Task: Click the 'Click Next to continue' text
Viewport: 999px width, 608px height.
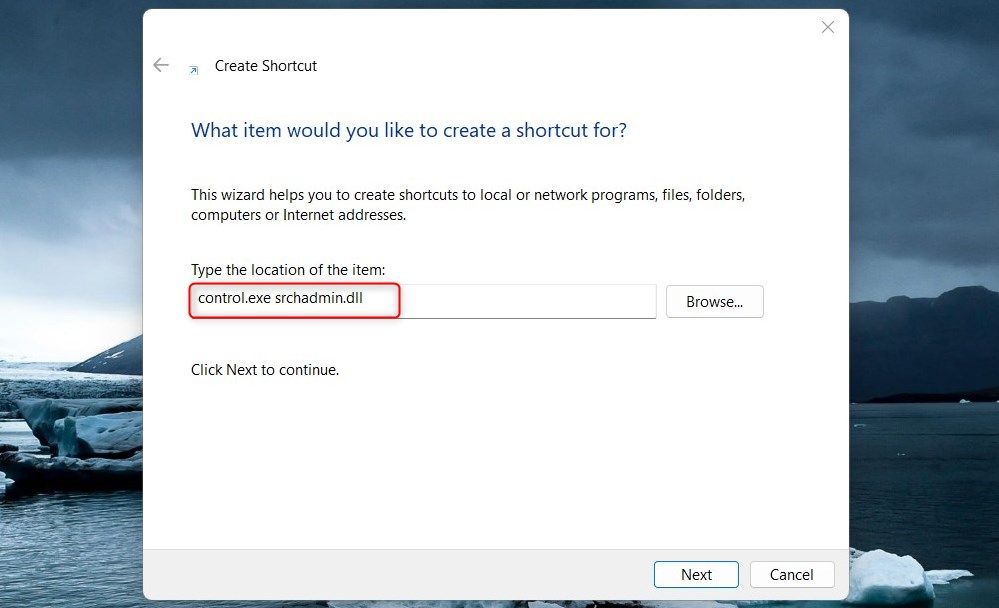Action: (x=265, y=370)
